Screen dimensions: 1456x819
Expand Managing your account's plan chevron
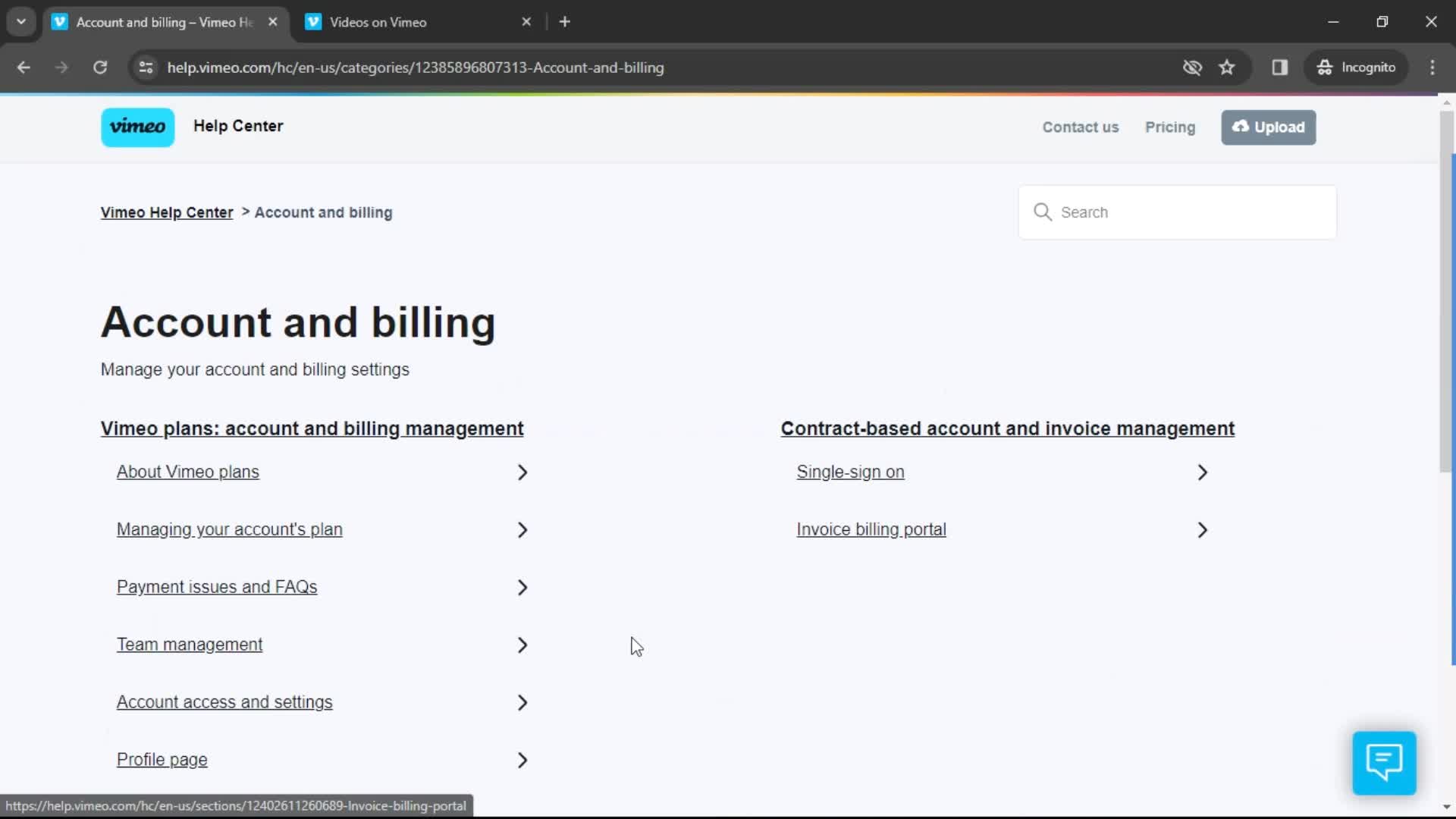click(x=522, y=530)
